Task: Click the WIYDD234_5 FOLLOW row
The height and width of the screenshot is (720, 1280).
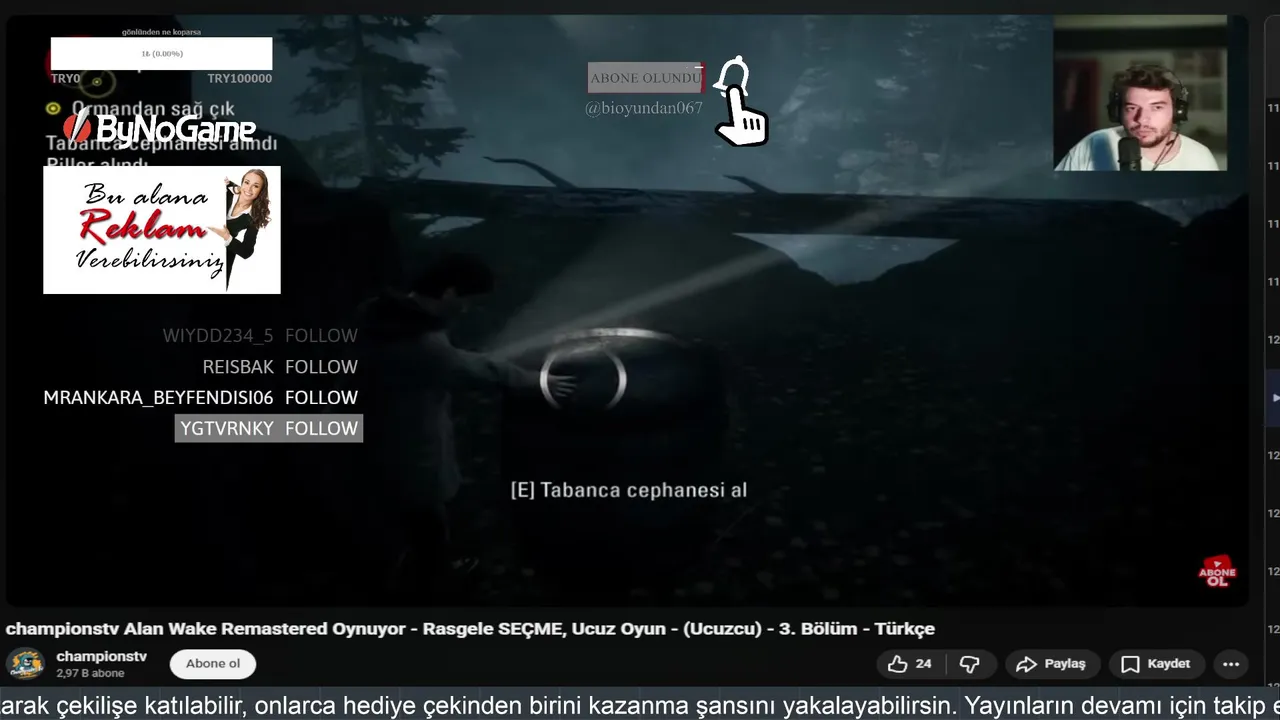Action: [x=260, y=335]
